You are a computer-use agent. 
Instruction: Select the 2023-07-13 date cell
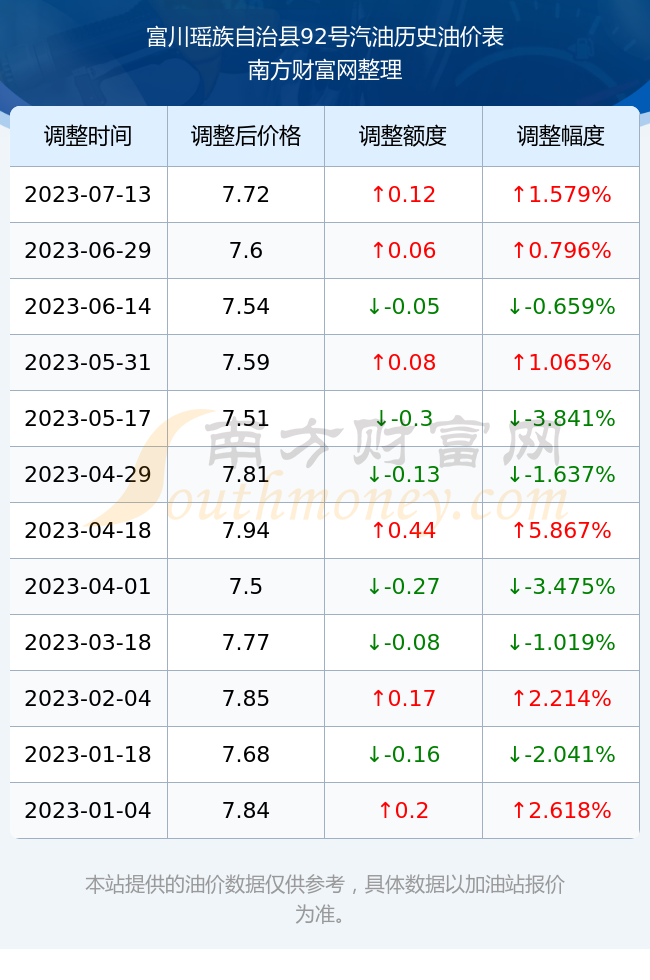(x=88, y=194)
